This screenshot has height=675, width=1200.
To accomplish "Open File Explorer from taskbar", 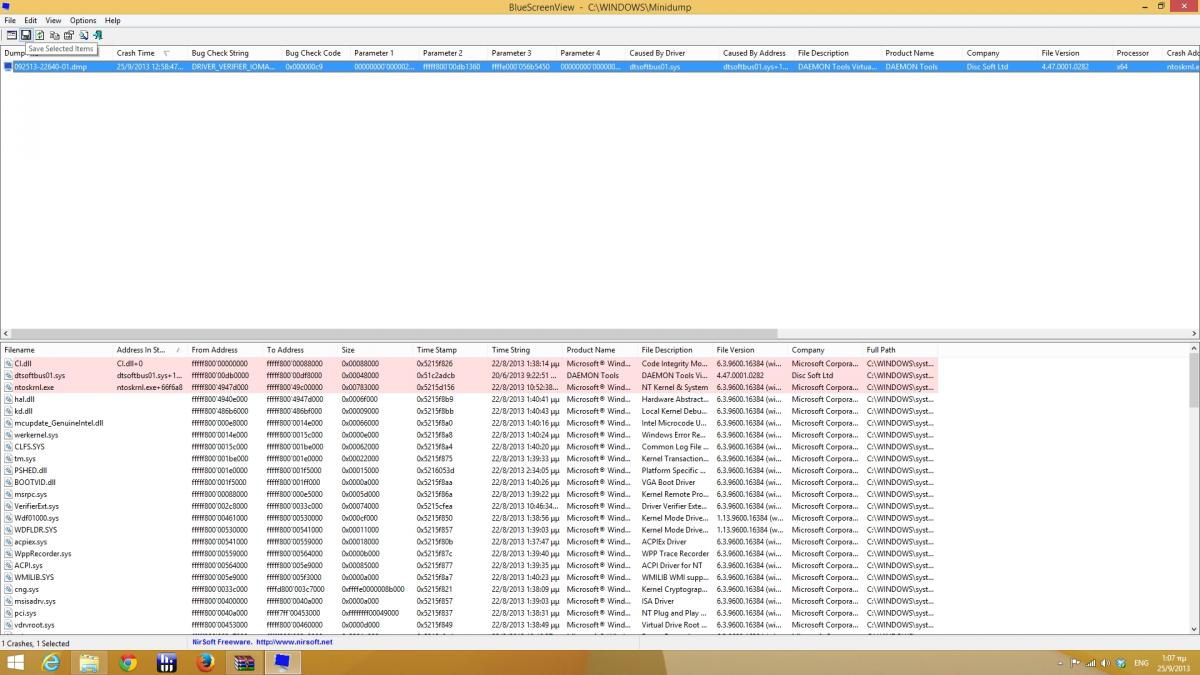I will (88, 662).
